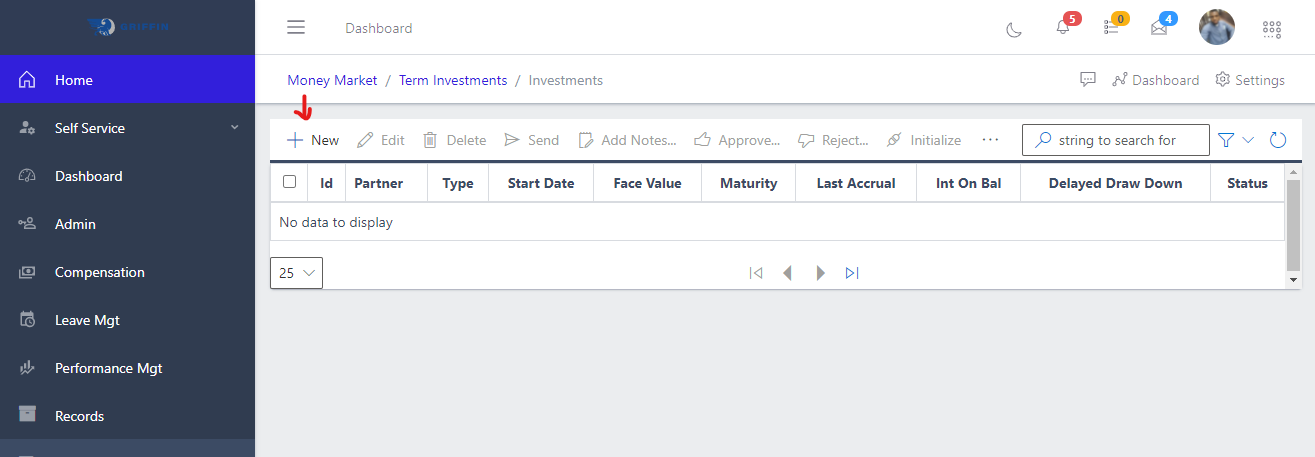Open the Dashboard link beside Settings
This screenshot has width=1315, height=457.
click(1156, 80)
